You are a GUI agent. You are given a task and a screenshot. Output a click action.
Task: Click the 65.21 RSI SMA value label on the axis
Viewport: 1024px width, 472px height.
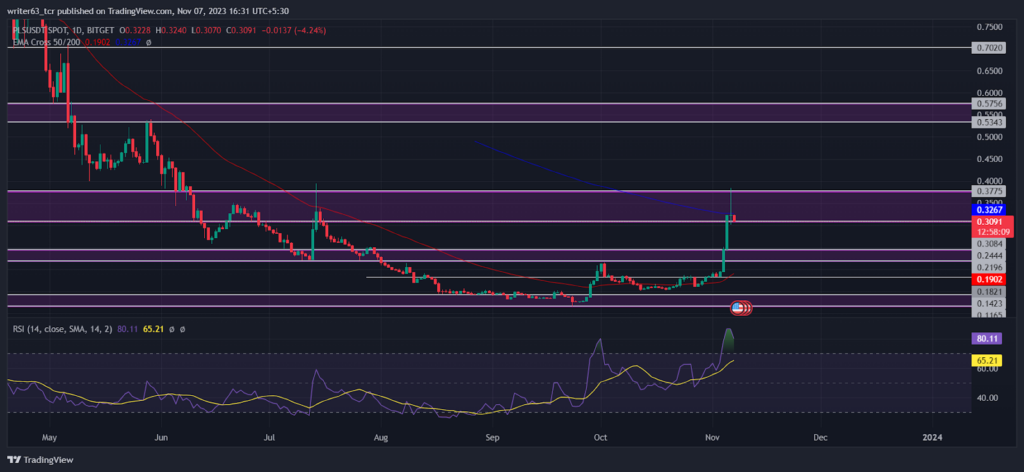pos(987,360)
